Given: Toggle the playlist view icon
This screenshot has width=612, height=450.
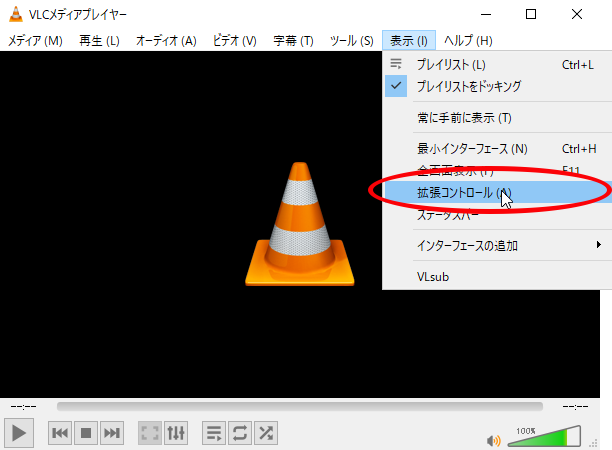Looking at the screenshot, I should pyautogui.click(x=214, y=433).
